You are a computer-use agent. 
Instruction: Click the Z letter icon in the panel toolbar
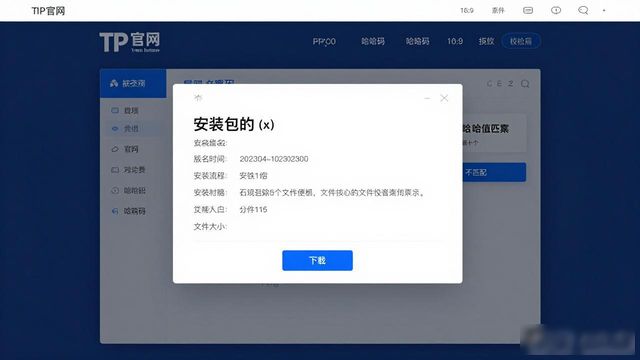click(x=511, y=84)
